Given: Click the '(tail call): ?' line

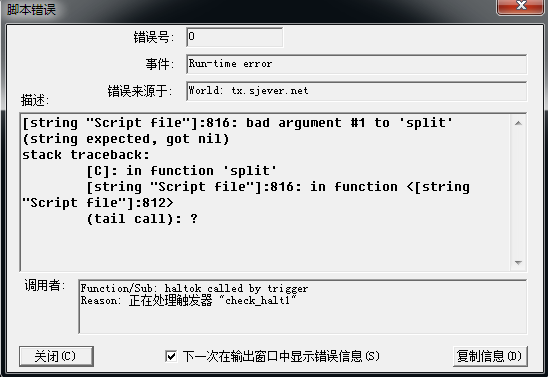Looking at the screenshot, I should [142, 219].
